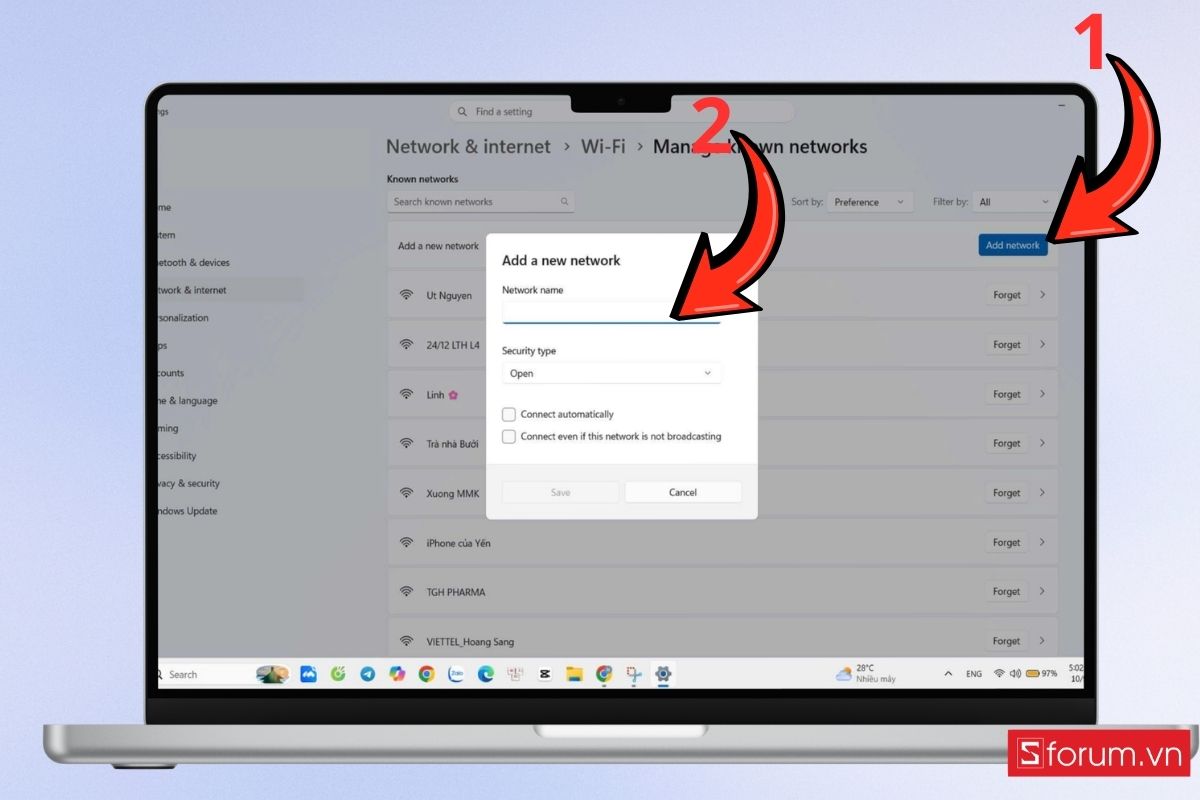Image resolution: width=1200 pixels, height=800 pixels.
Task: Forget the Ut Nguyen network
Action: (x=1007, y=295)
